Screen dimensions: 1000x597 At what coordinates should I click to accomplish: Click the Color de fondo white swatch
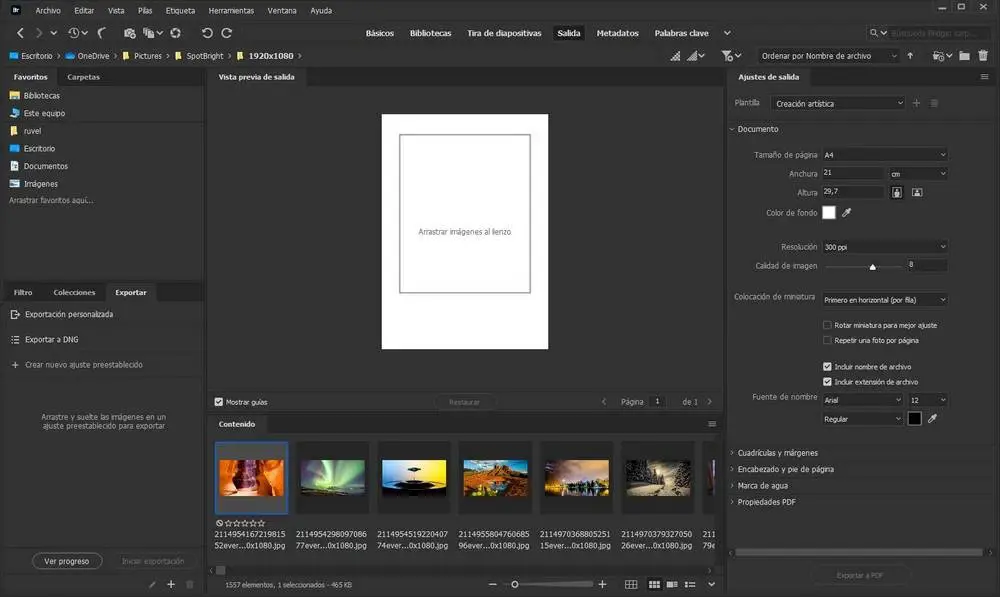point(828,212)
